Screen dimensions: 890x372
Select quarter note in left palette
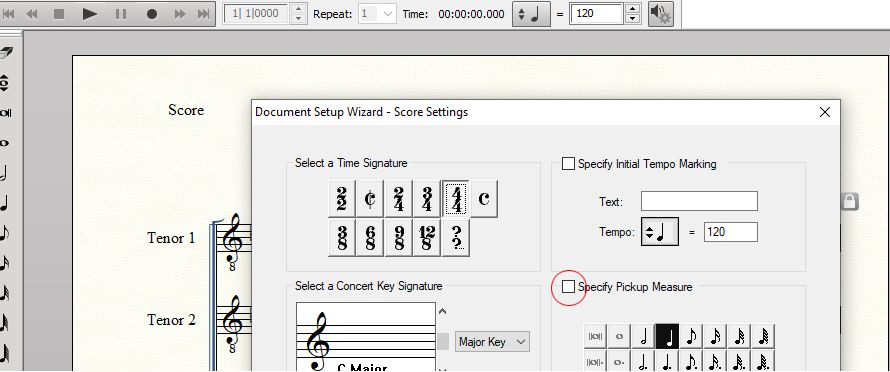tap(5, 202)
